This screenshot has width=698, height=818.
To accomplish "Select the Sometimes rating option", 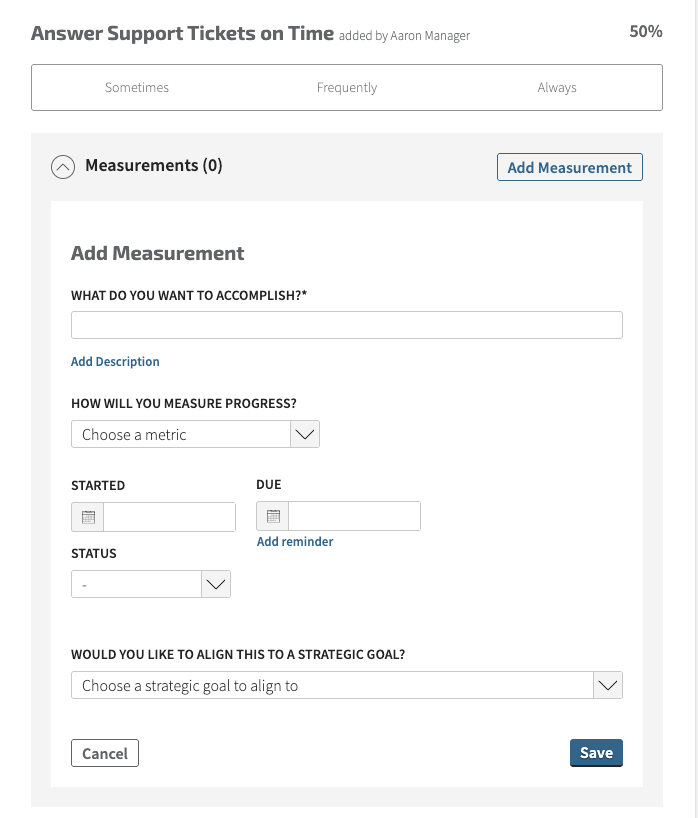I will click(137, 88).
